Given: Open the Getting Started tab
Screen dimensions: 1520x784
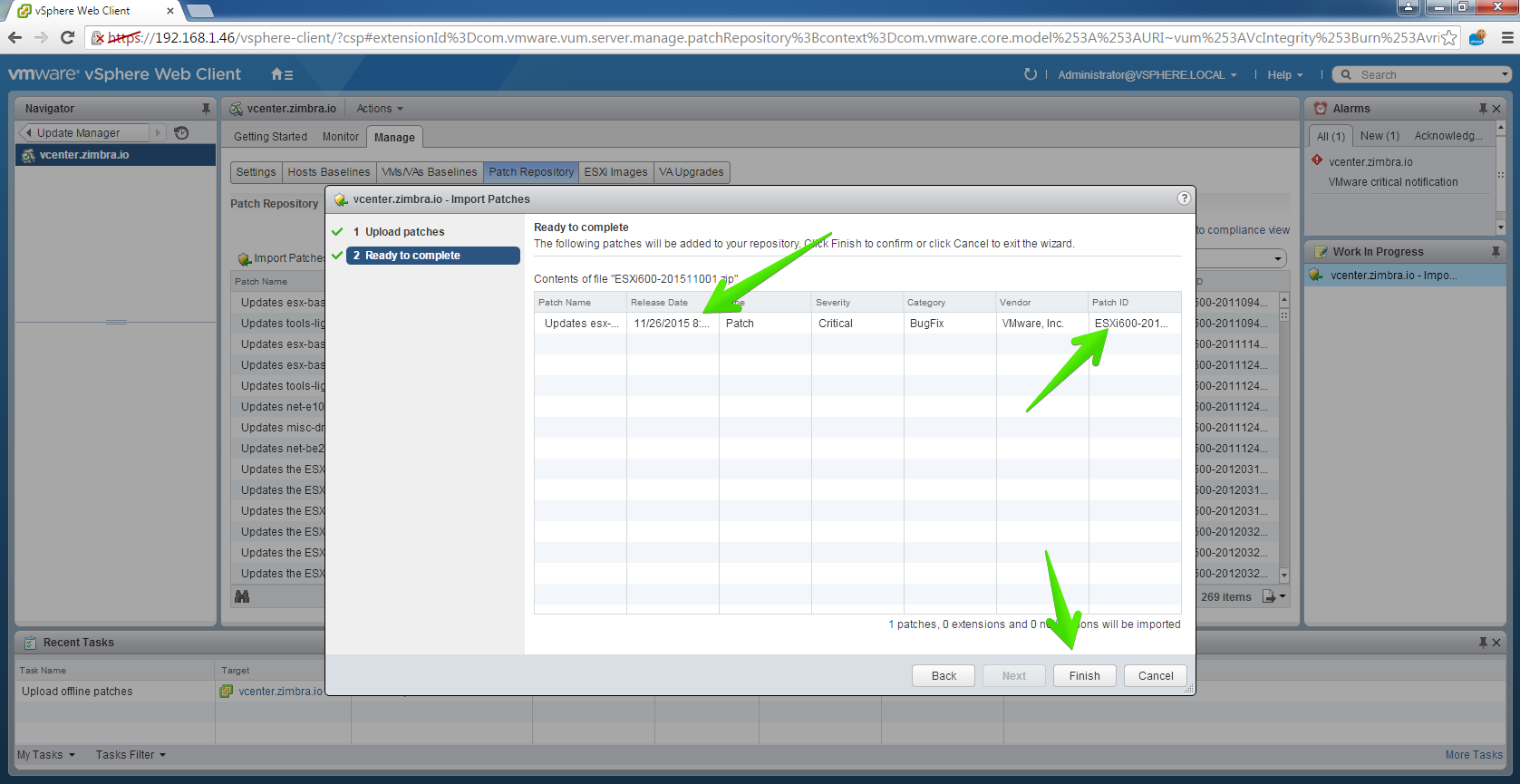Looking at the screenshot, I should click(x=270, y=137).
